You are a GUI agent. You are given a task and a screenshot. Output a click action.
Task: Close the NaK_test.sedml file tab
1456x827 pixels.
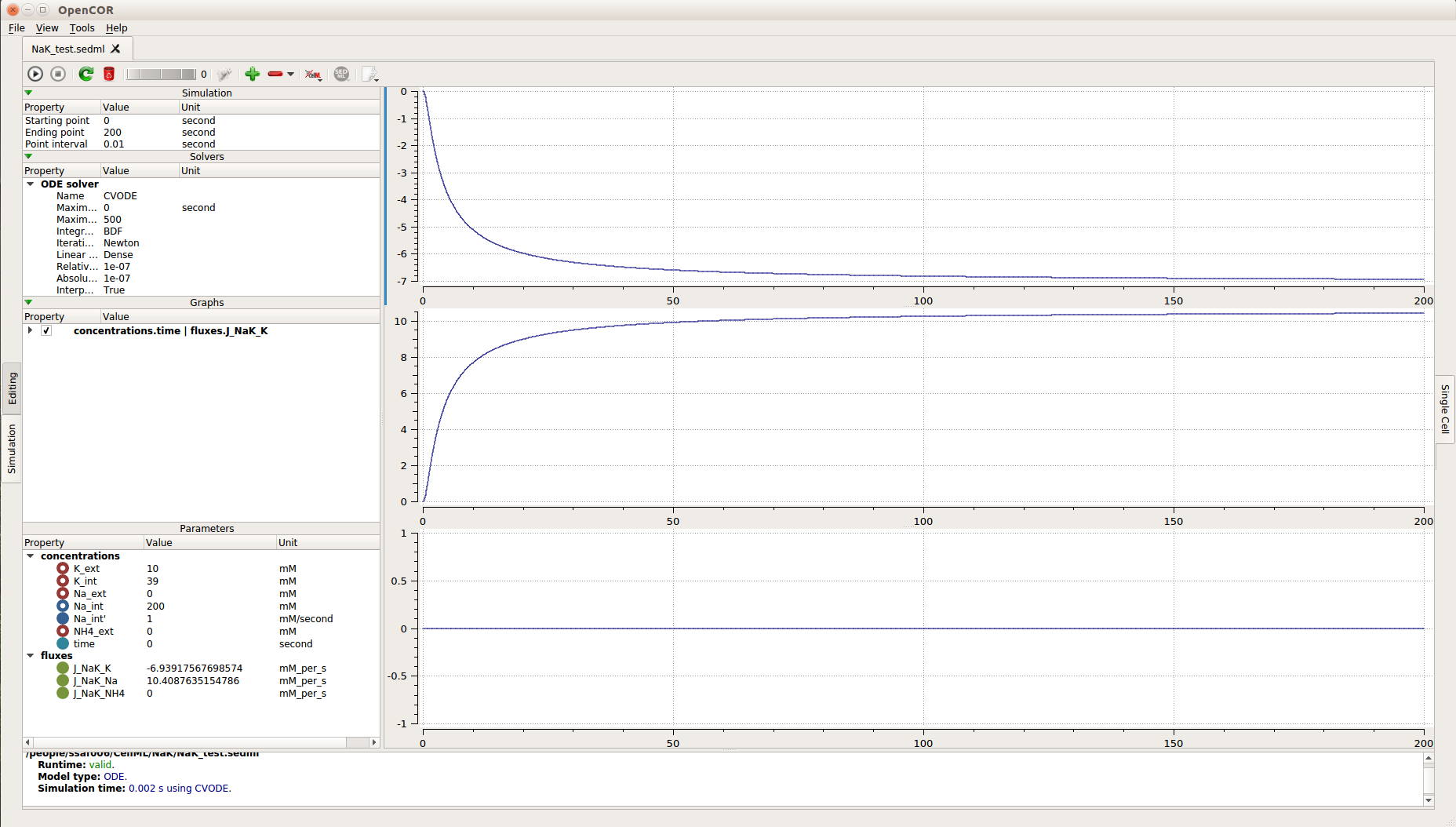point(116,49)
